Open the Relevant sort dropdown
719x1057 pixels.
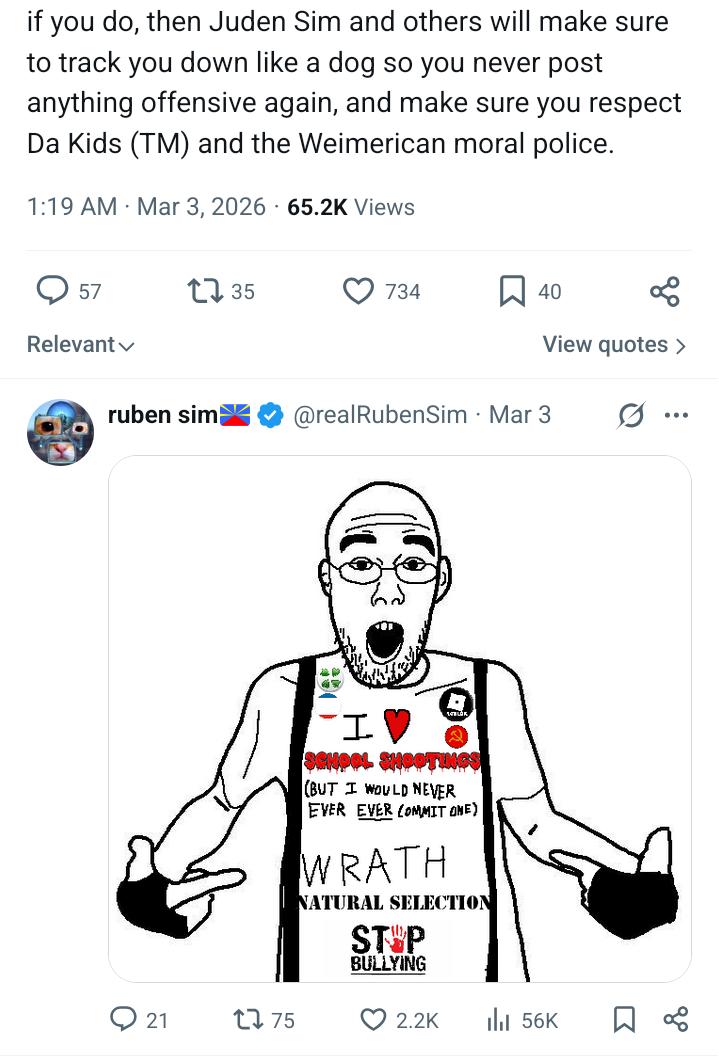coord(81,345)
